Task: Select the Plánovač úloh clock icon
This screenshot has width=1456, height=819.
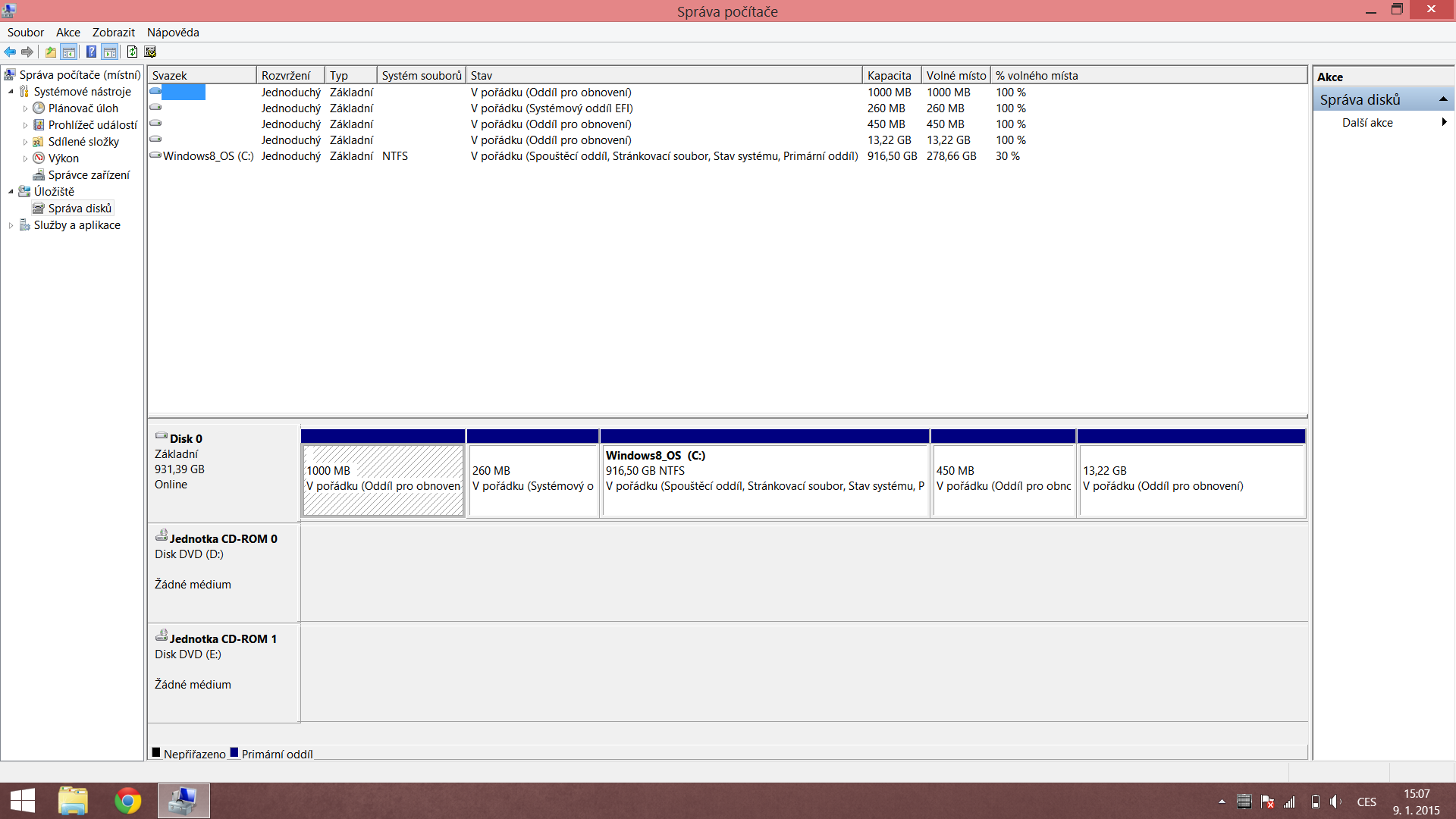Action: click(39, 108)
